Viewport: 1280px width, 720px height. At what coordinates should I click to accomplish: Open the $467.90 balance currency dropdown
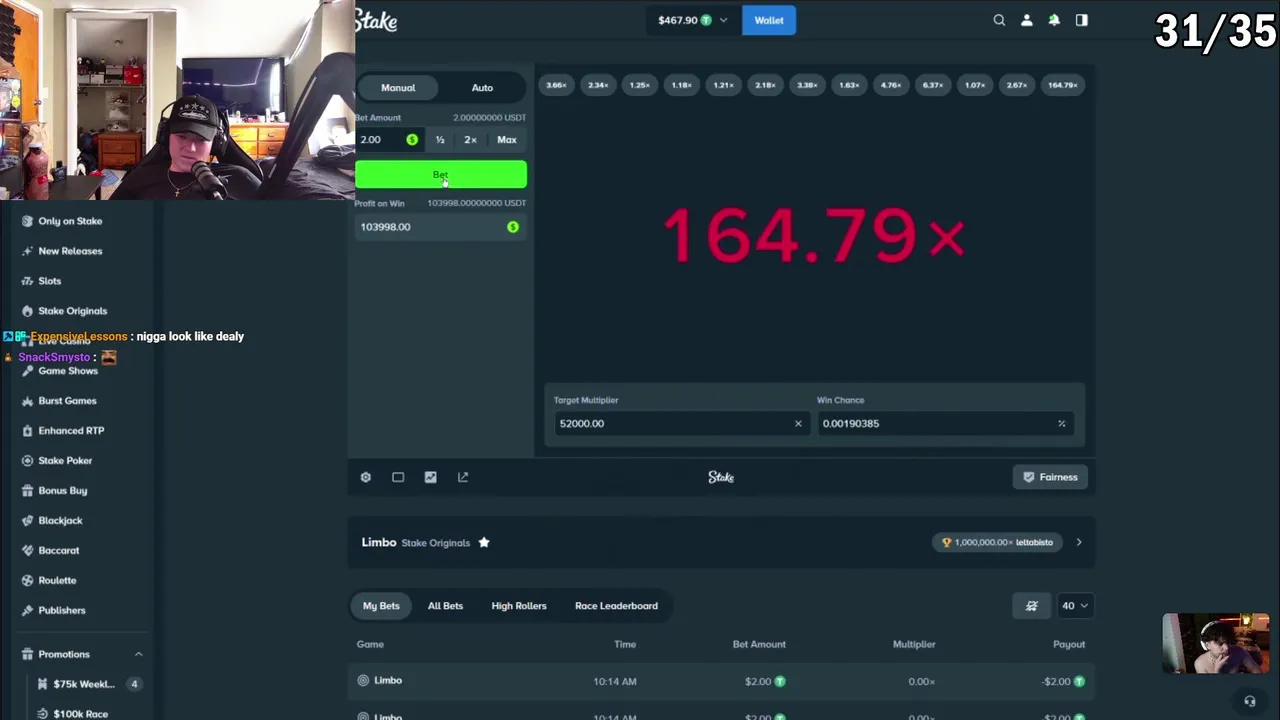pyautogui.click(x=693, y=20)
